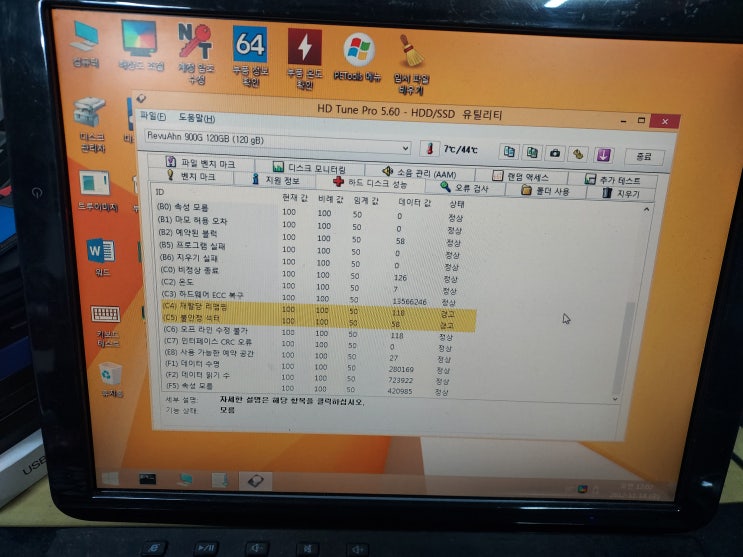This screenshot has width=743, height=557.
Task: Click the command prompt taskbar icon
Action: point(147,479)
